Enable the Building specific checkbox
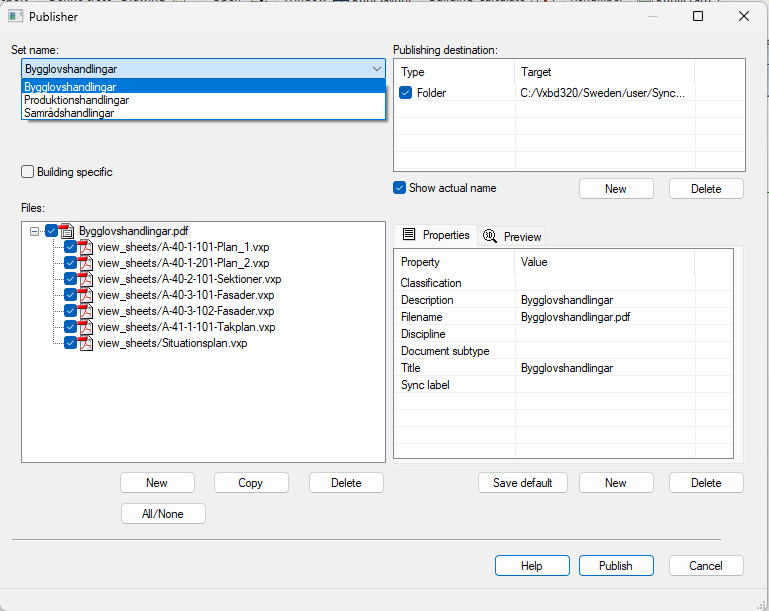The height and width of the screenshot is (611, 769). [28, 172]
